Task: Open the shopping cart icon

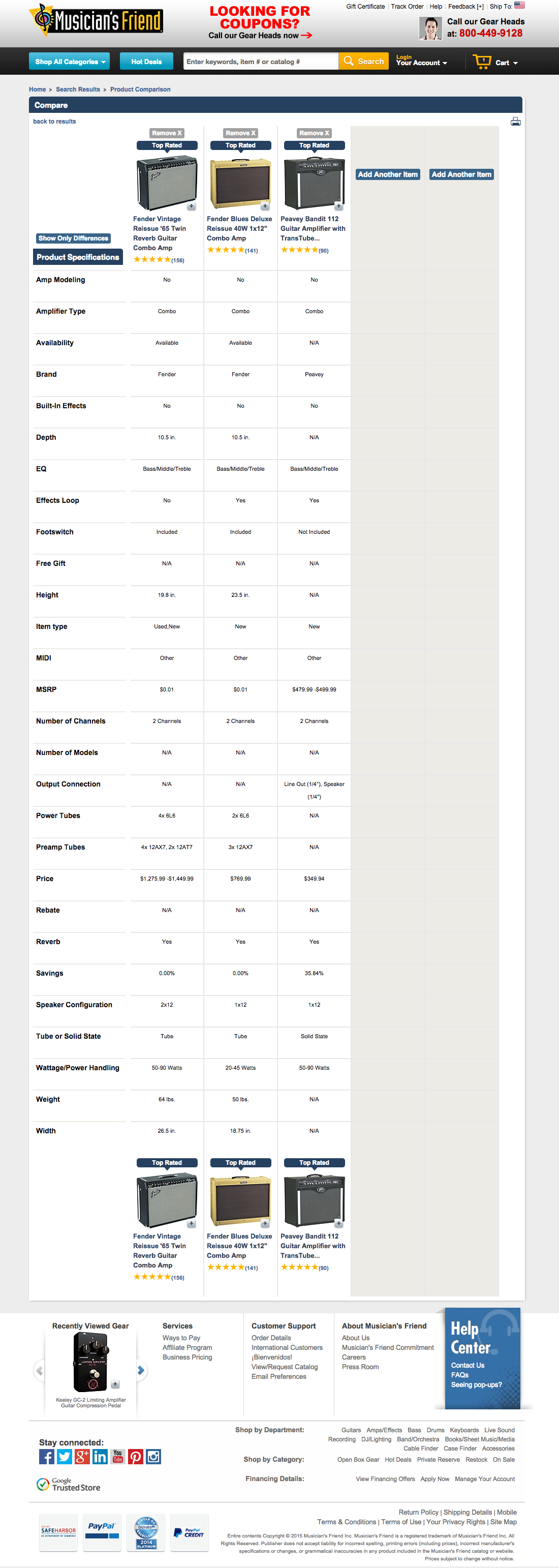Action: 482,62
